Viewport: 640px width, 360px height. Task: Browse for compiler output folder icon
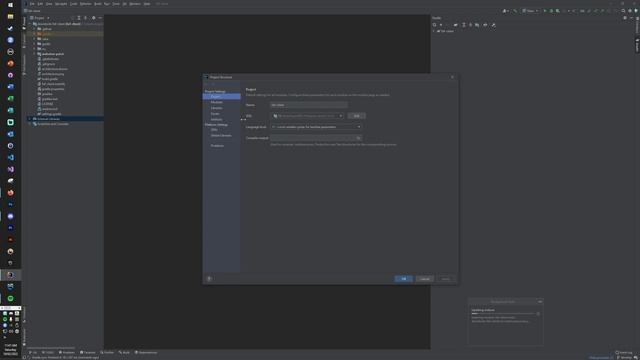tap(358, 138)
